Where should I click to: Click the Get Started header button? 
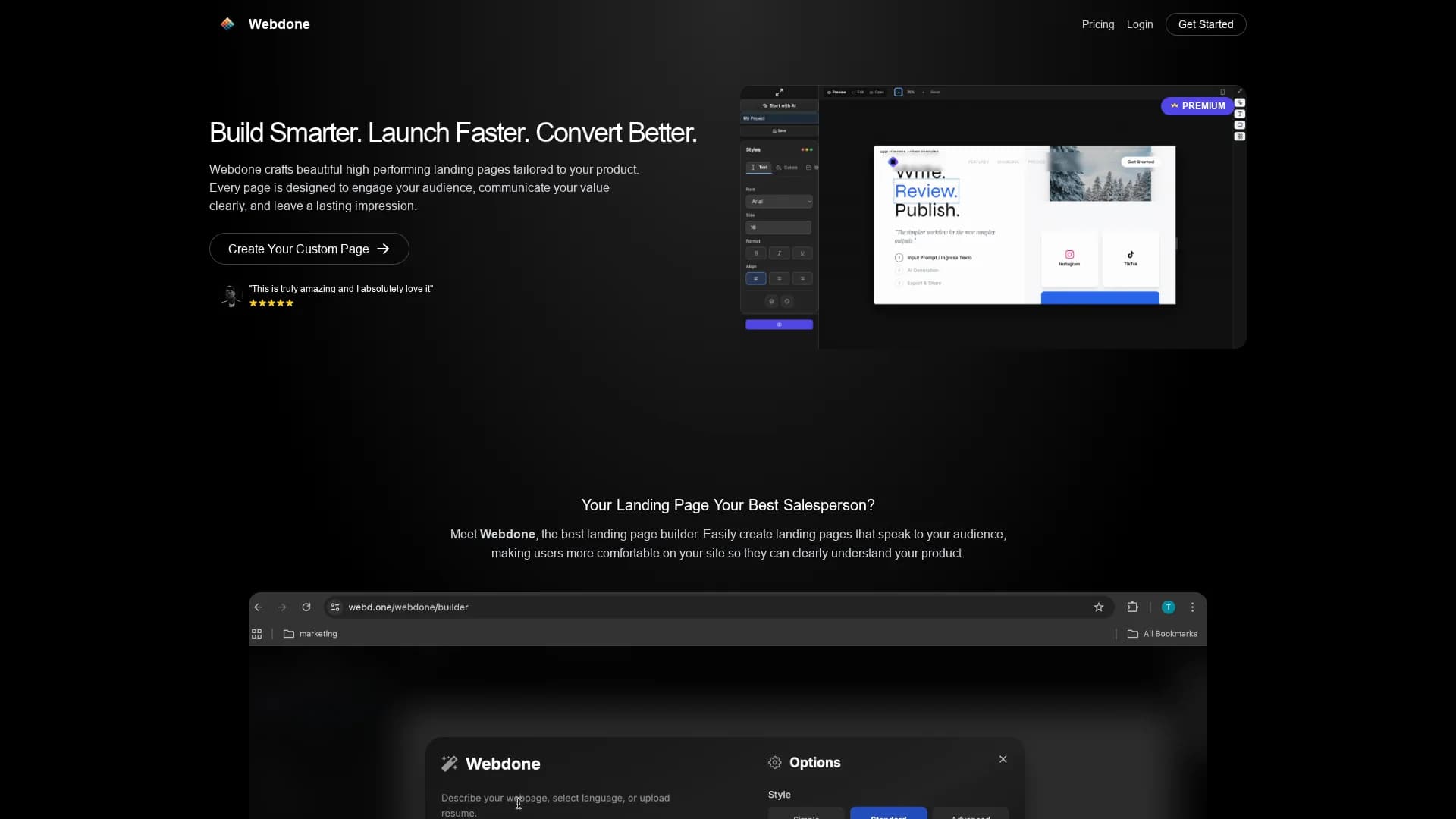click(x=1206, y=24)
